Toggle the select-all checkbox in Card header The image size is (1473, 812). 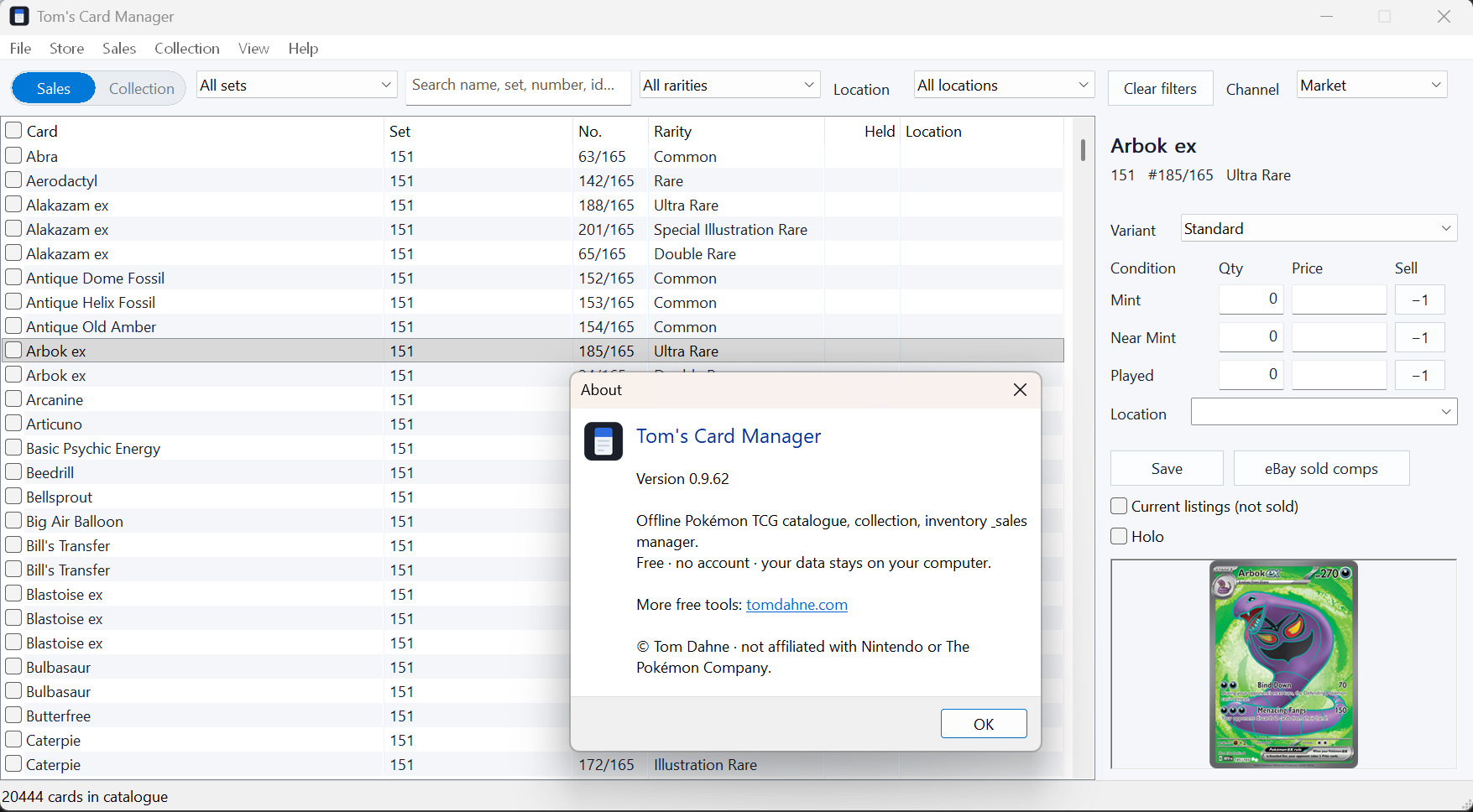tap(13, 130)
